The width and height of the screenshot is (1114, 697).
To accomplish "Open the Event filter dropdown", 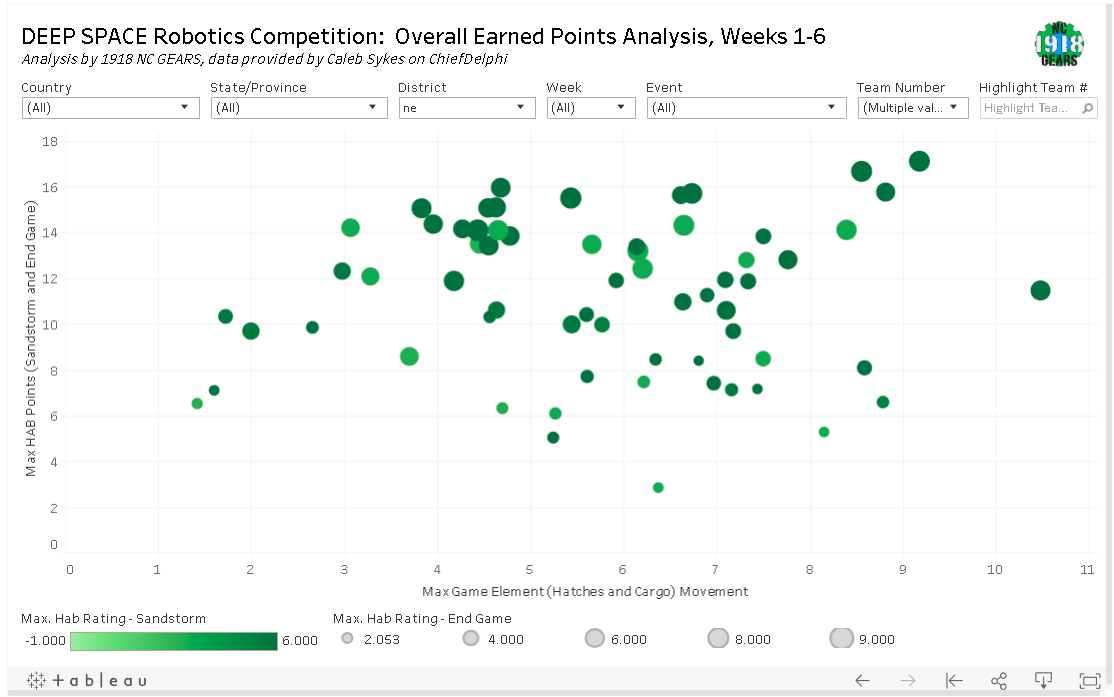I will (747, 108).
